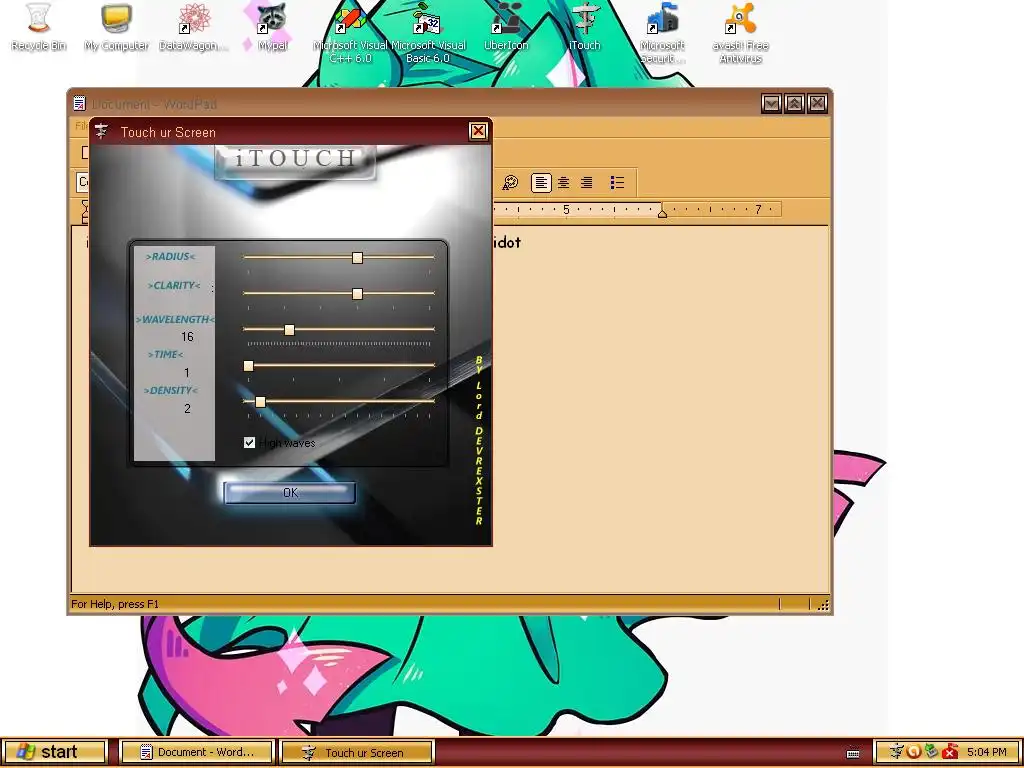This screenshot has height=768, width=1024.
Task: Click WordPad status text For Help, press F1
Action: [x=115, y=604]
